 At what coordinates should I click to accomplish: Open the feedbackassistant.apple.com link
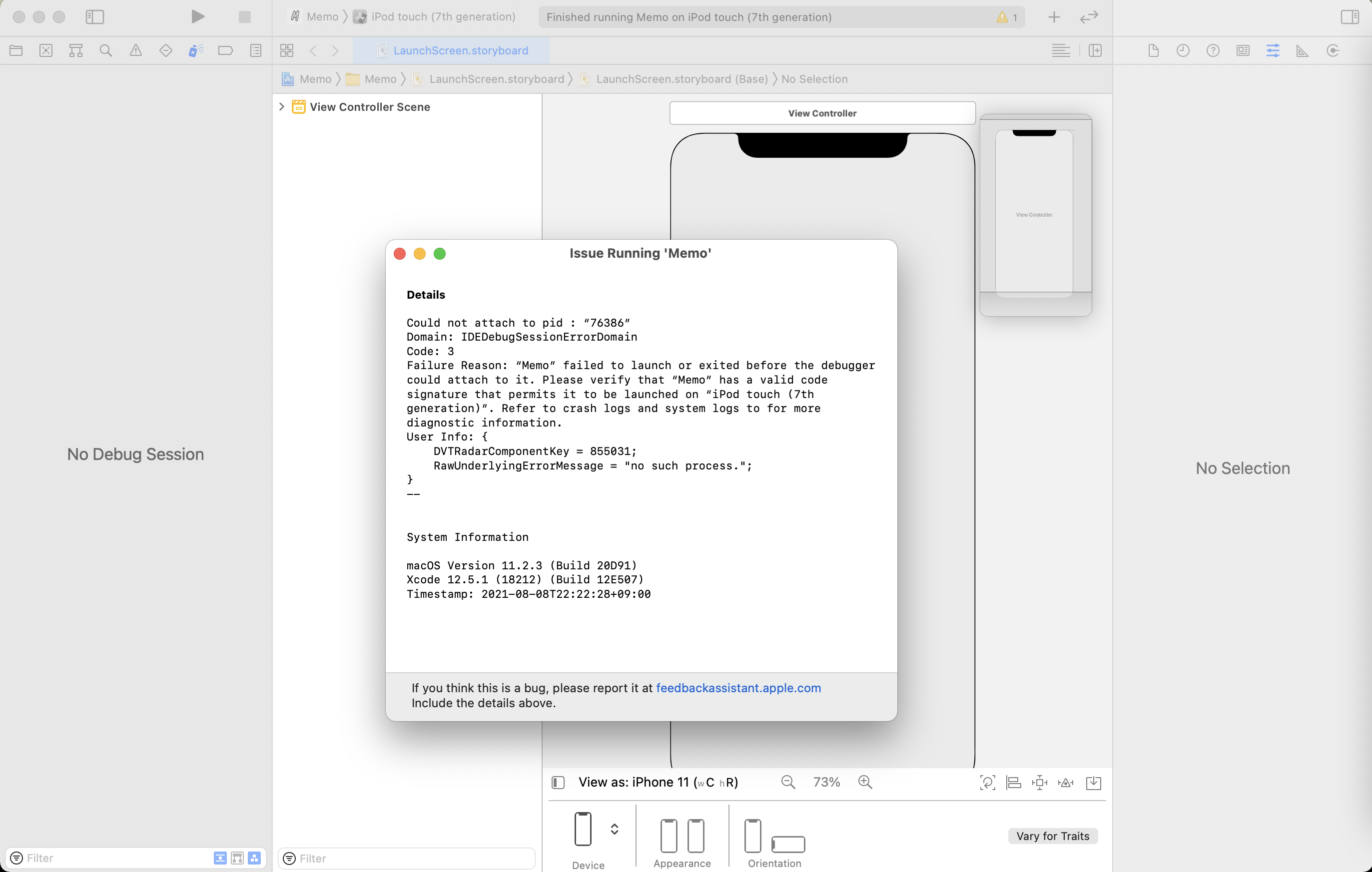[738, 688]
